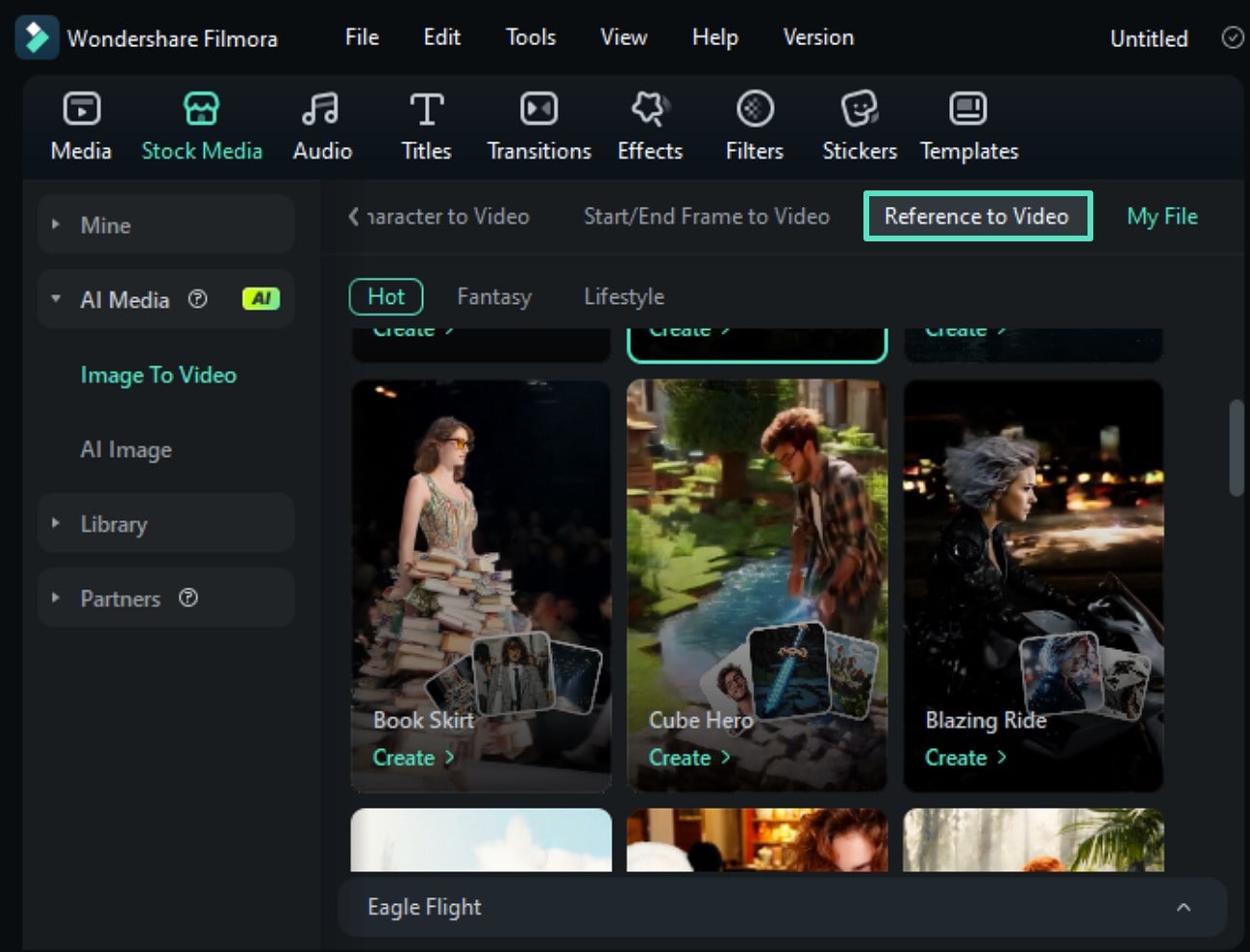Screen dimensions: 1250x952
Task: Expand the Library section
Action: [x=56, y=523]
